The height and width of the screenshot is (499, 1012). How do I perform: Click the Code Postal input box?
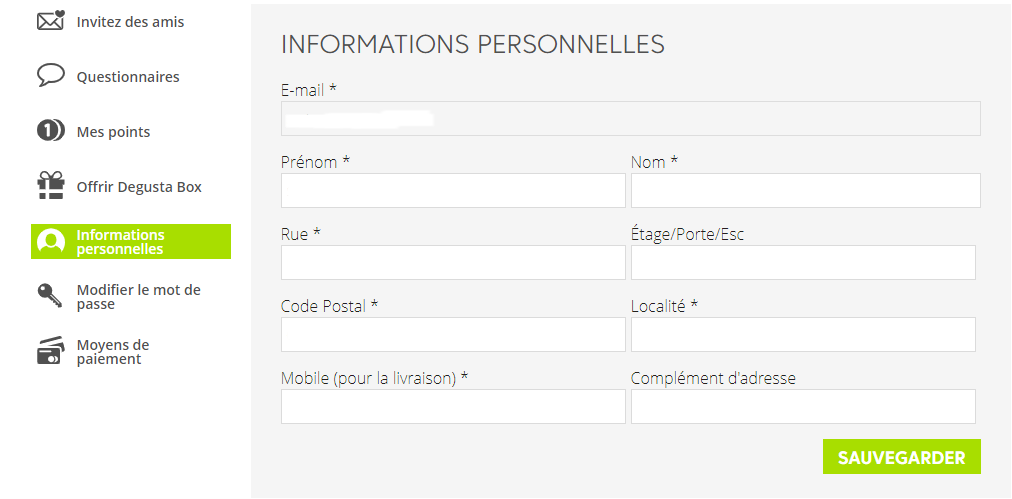(x=453, y=335)
